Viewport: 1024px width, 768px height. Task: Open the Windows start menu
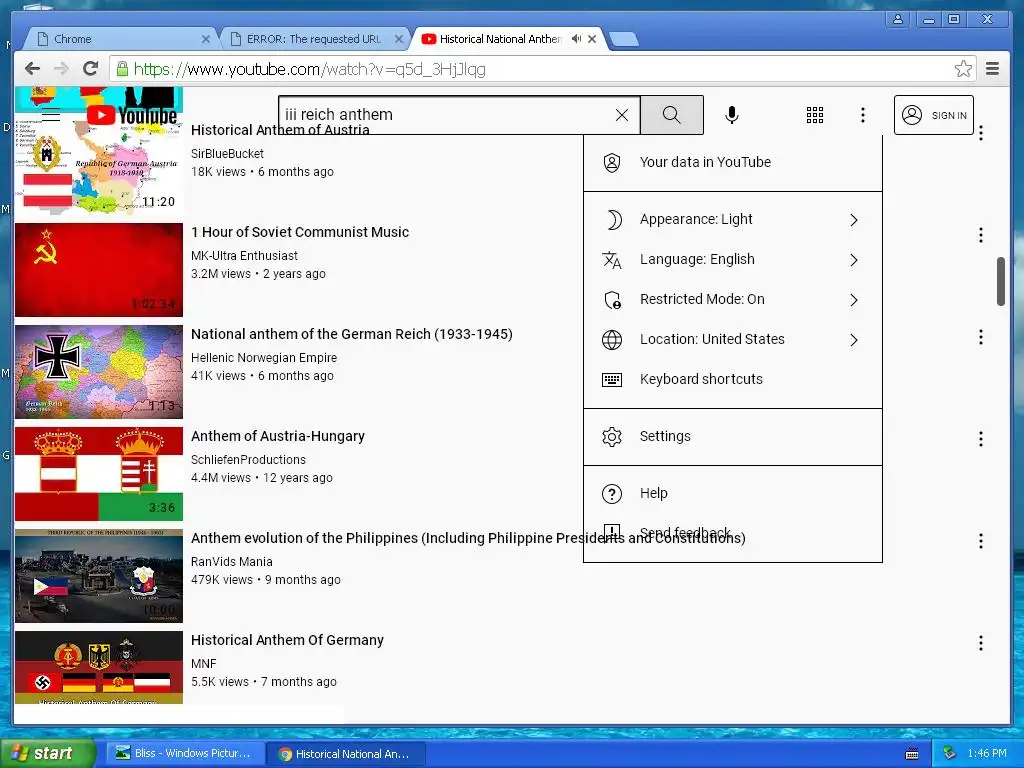[46, 753]
